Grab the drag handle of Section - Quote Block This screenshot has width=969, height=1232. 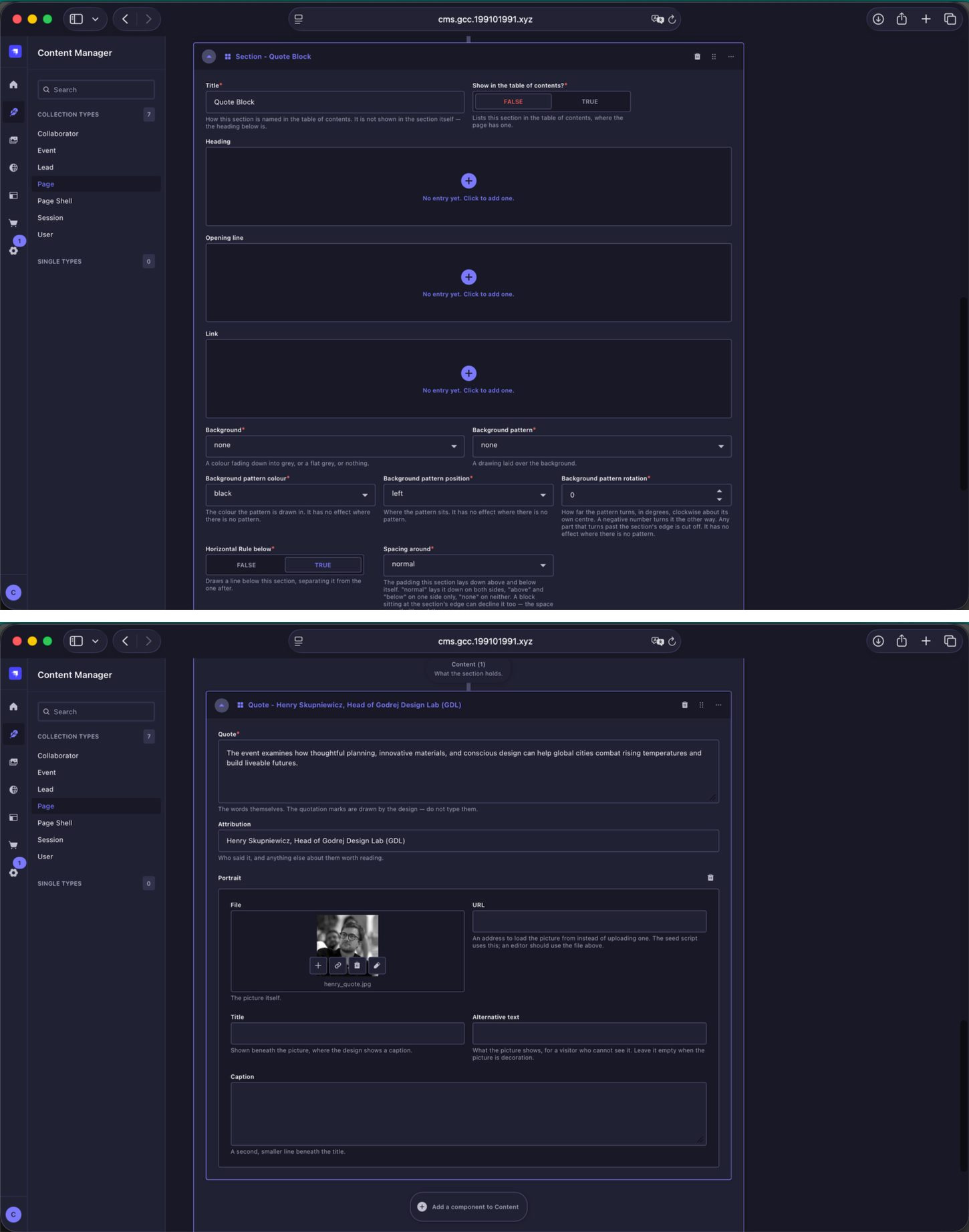pyautogui.click(x=714, y=57)
